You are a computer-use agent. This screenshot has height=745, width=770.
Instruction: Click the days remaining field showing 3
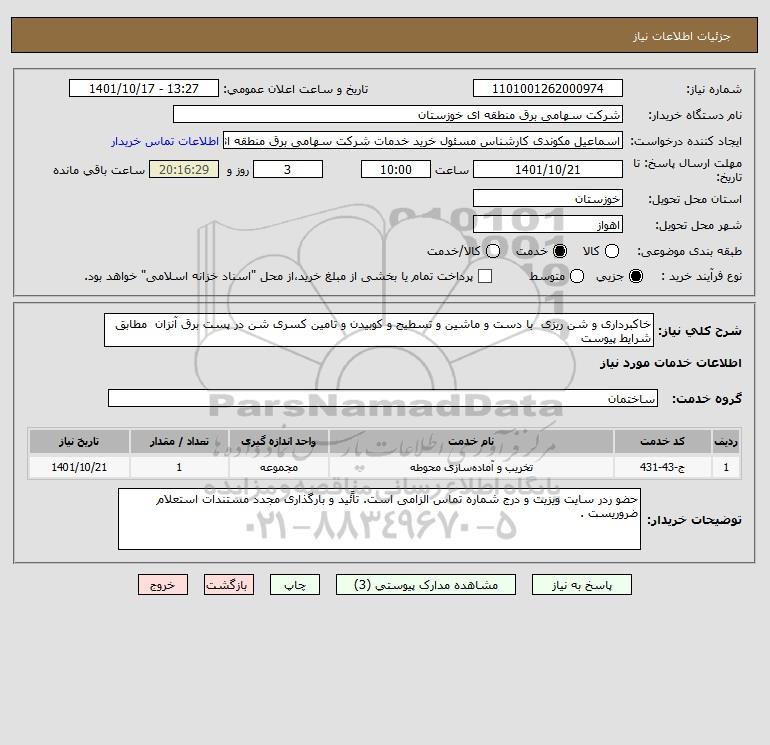[288, 169]
